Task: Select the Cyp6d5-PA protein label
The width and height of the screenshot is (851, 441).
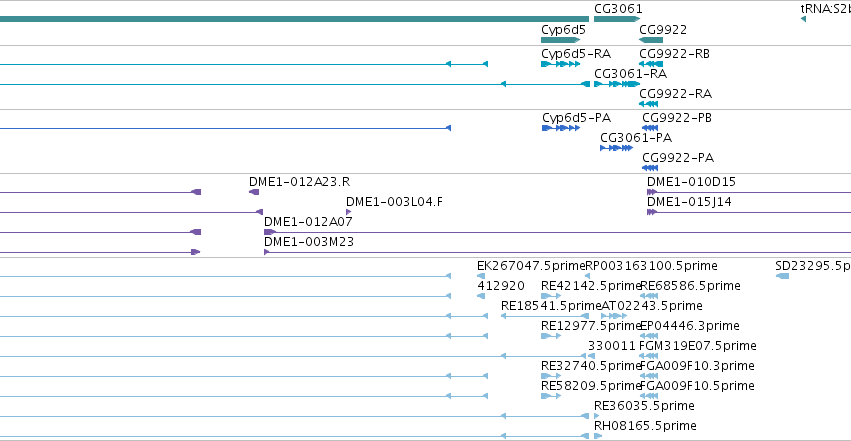Action: [x=576, y=118]
